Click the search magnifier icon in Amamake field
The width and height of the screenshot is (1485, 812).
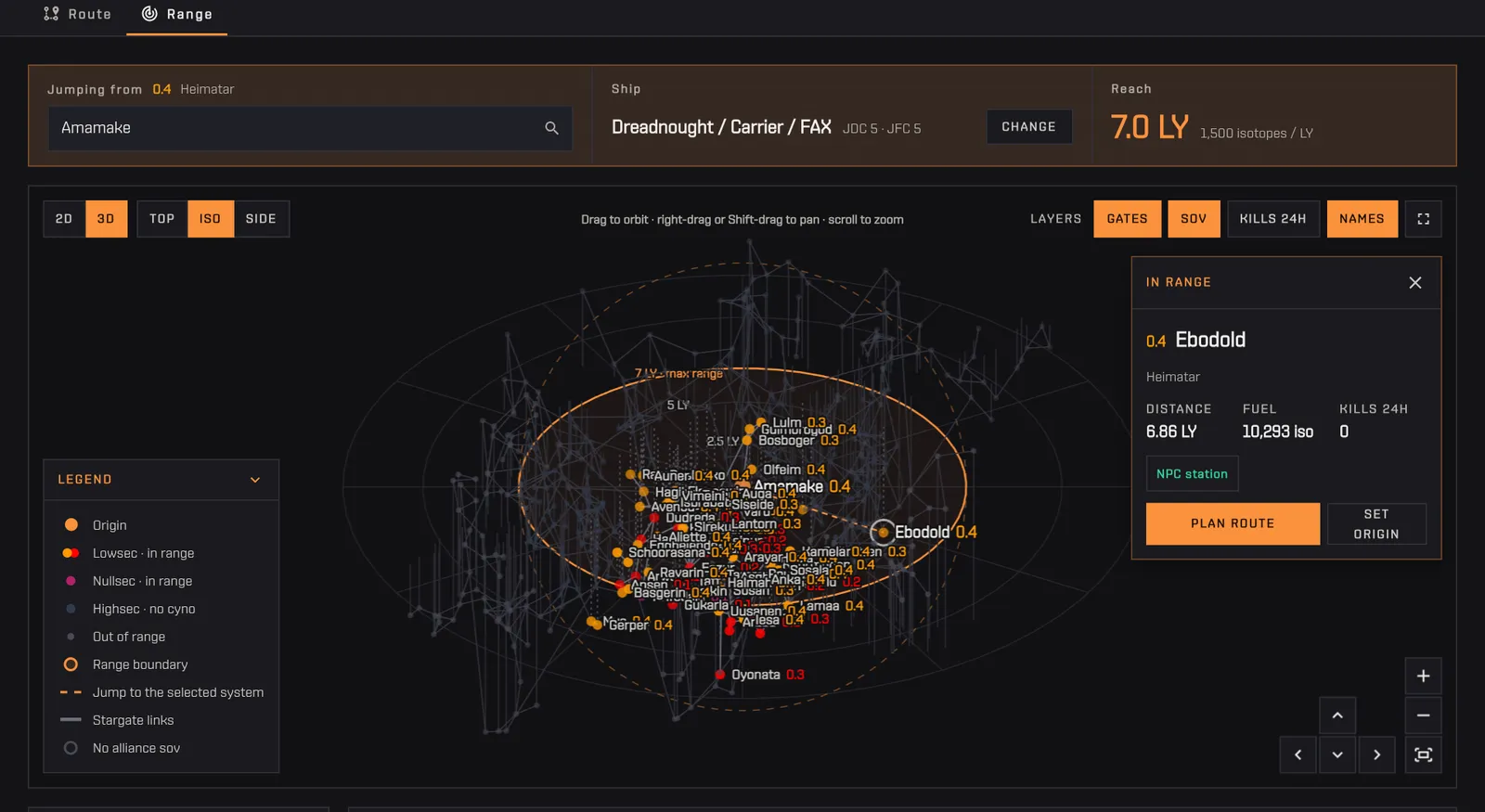click(551, 128)
